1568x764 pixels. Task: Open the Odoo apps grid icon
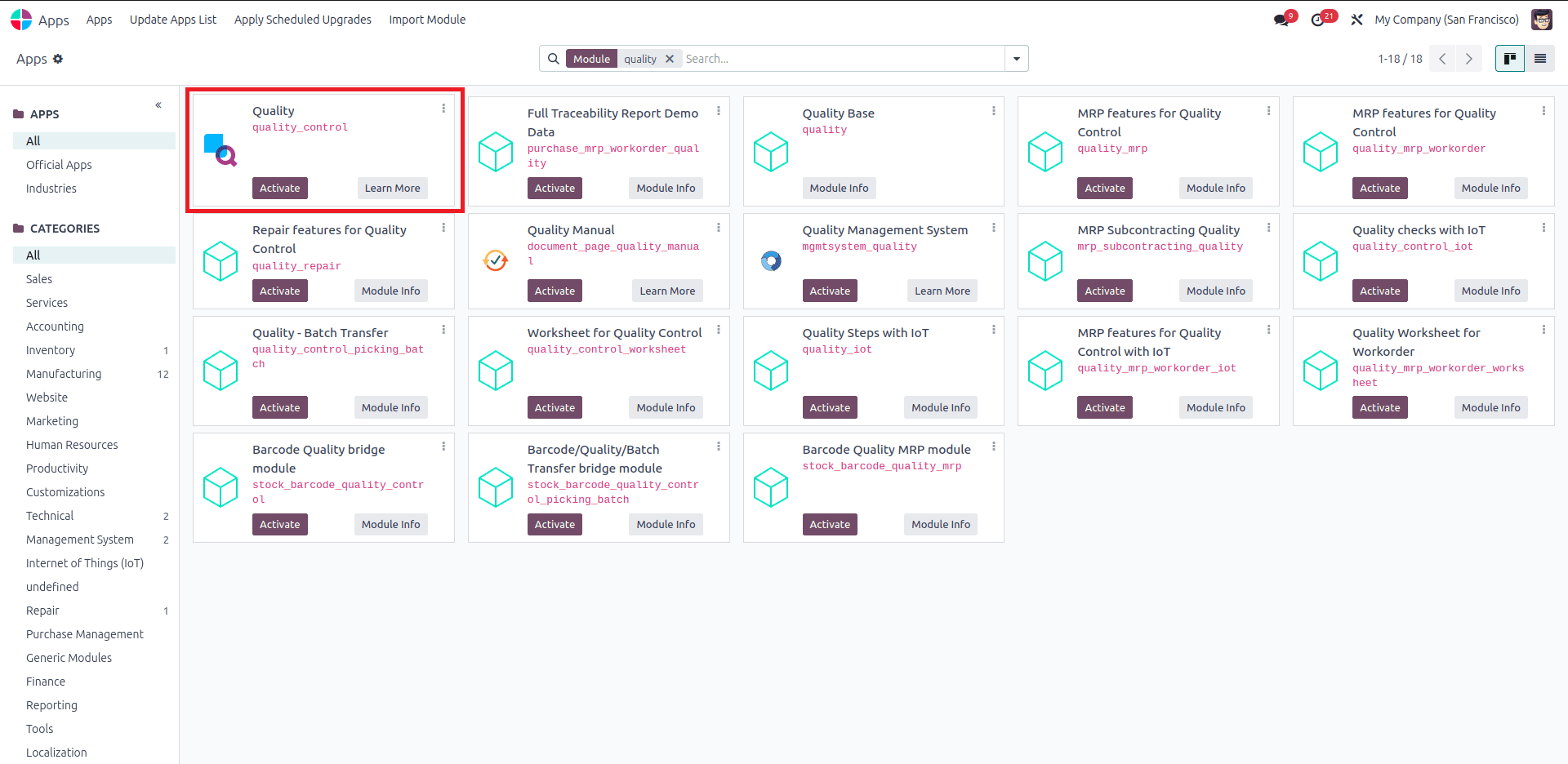(20, 19)
